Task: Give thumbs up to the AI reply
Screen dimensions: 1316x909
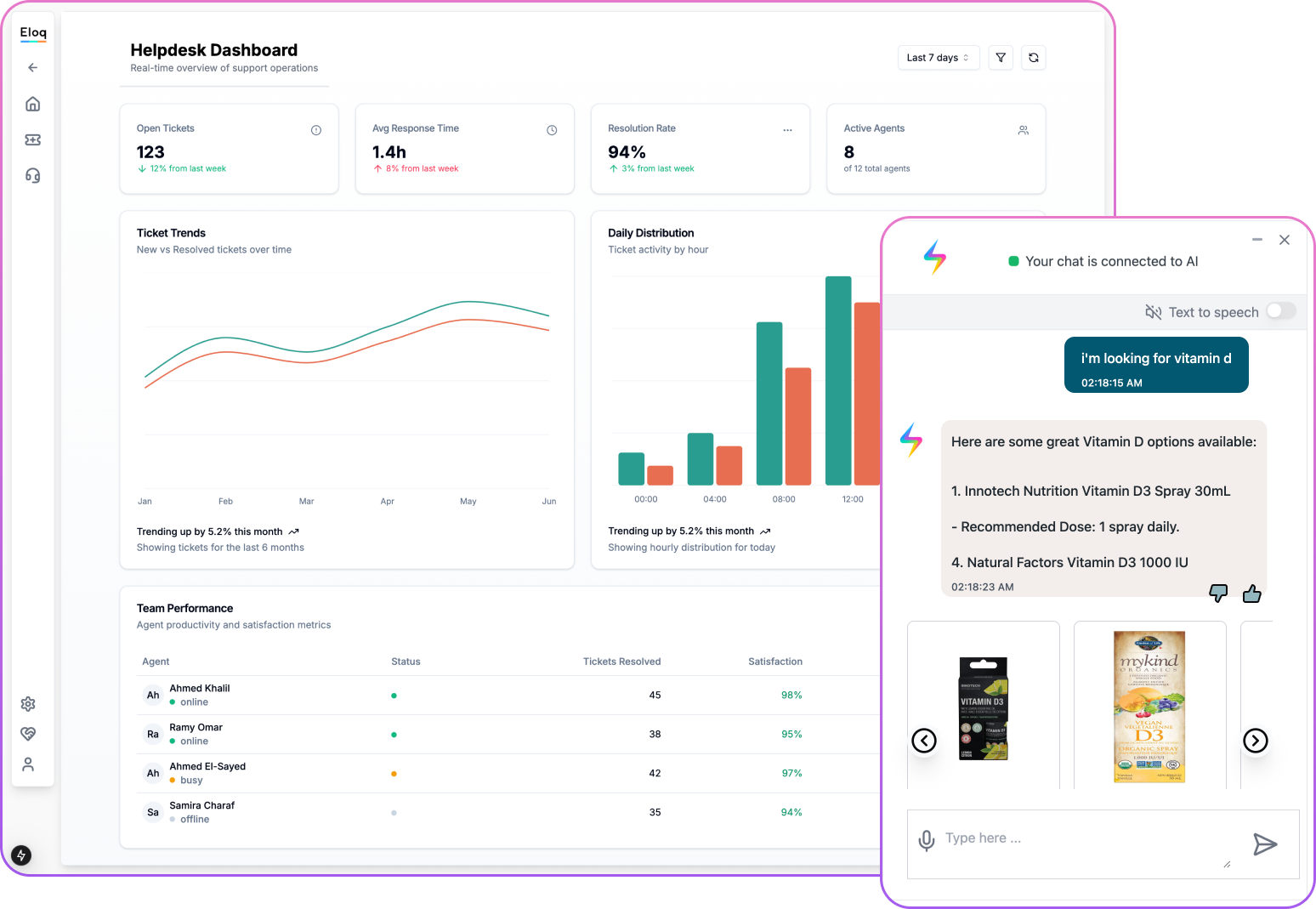Action: 1251,593
